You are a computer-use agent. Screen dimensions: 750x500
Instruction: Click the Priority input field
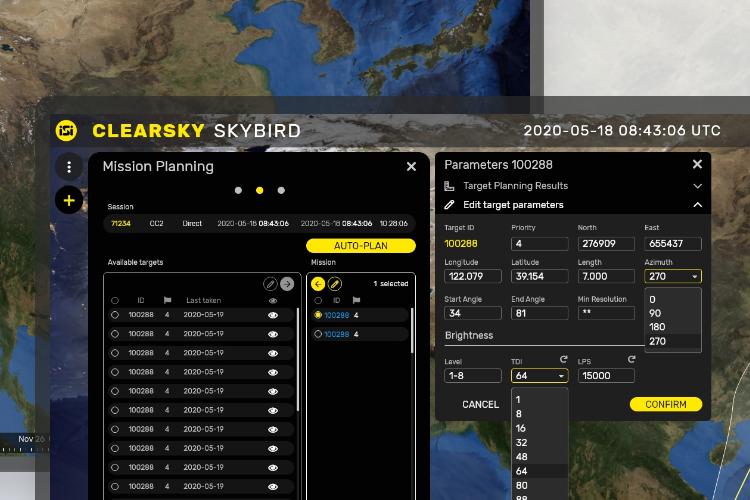pyautogui.click(x=540, y=244)
